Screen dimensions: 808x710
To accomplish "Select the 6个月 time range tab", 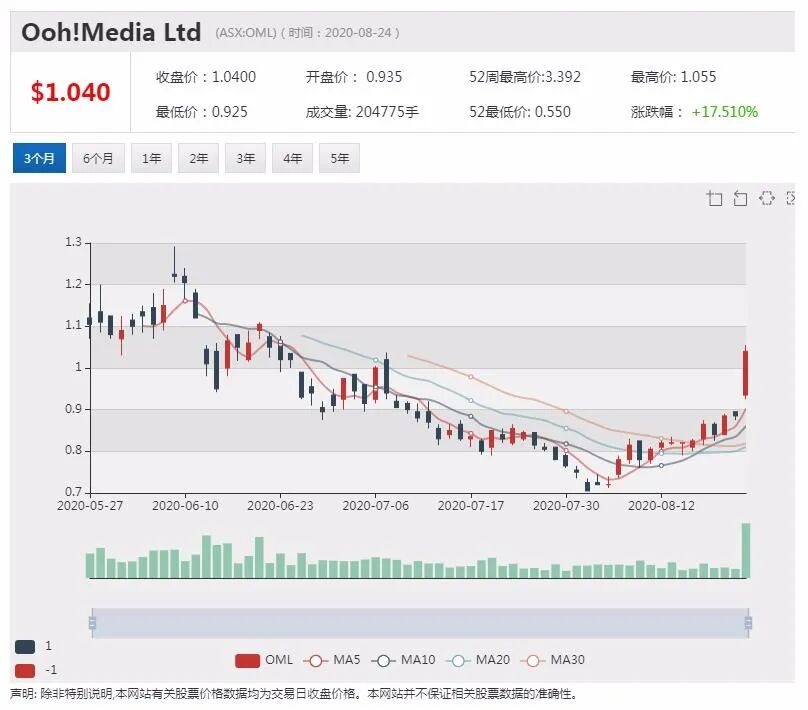I will point(98,158).
